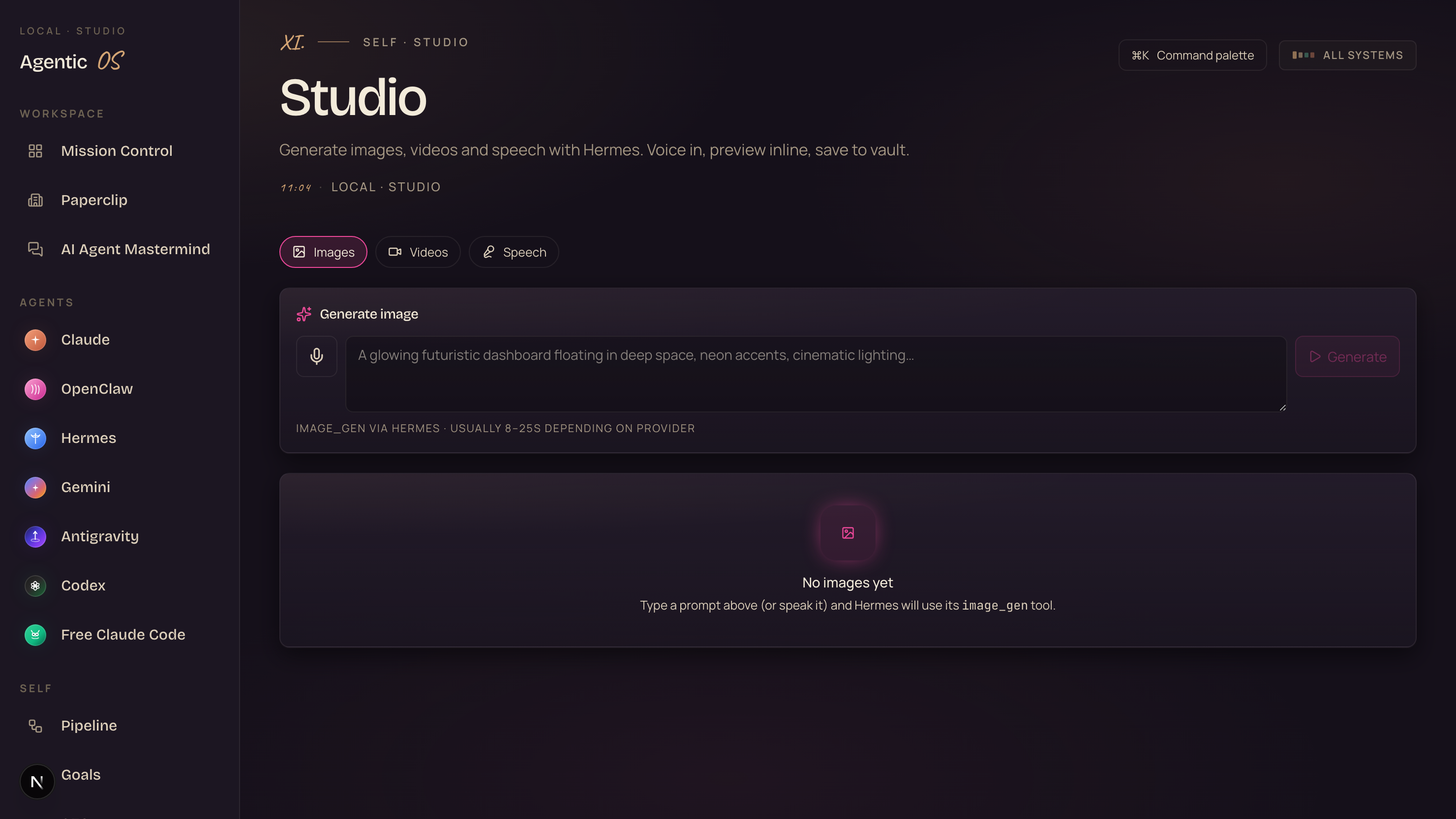Screen dimensions: 1456x819
Task: Click the mic icon in Speech tab
Action: click(489, 252)
